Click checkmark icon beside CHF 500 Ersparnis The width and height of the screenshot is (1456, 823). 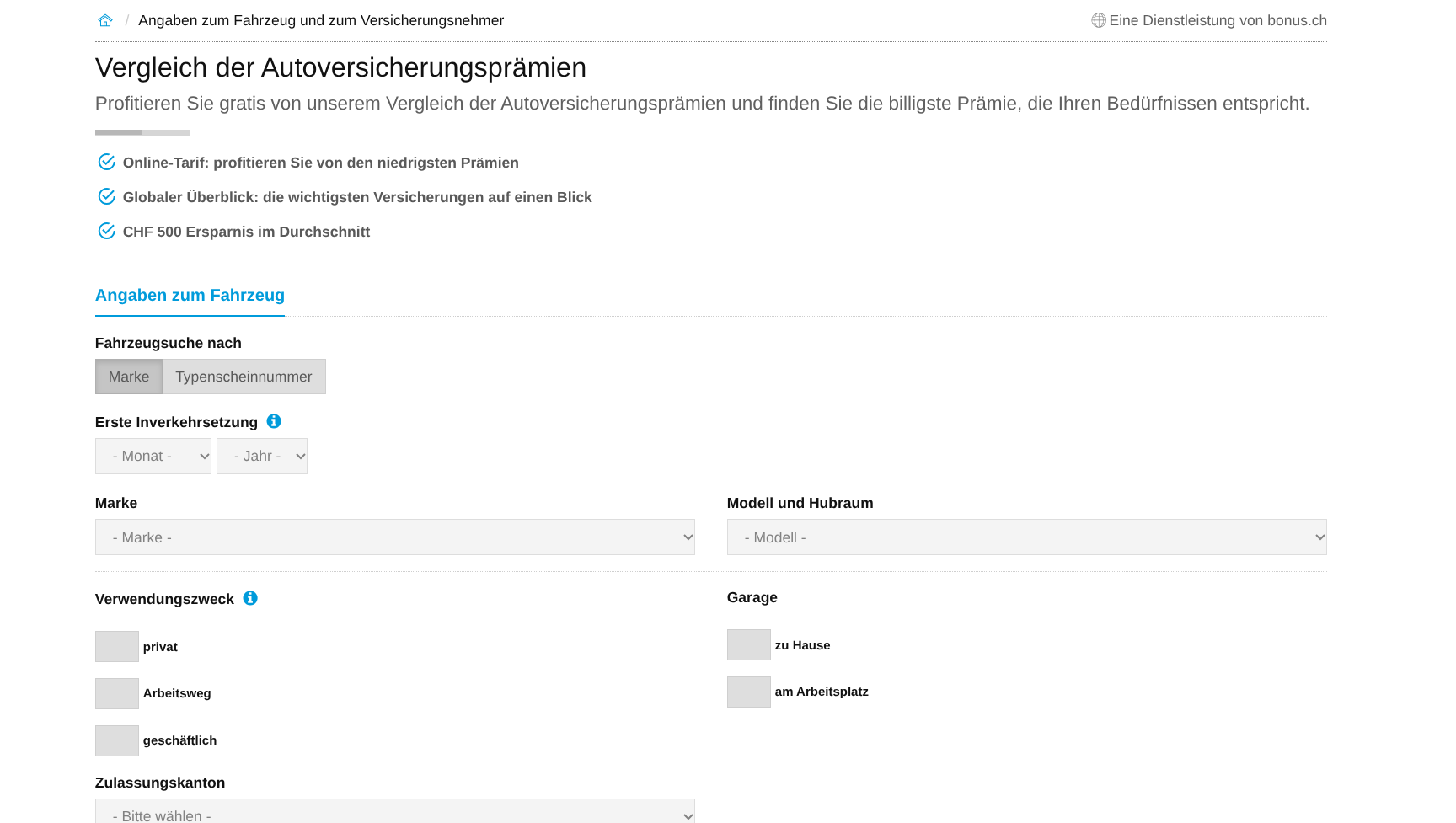pyautogui.click(x=107, y=231)
